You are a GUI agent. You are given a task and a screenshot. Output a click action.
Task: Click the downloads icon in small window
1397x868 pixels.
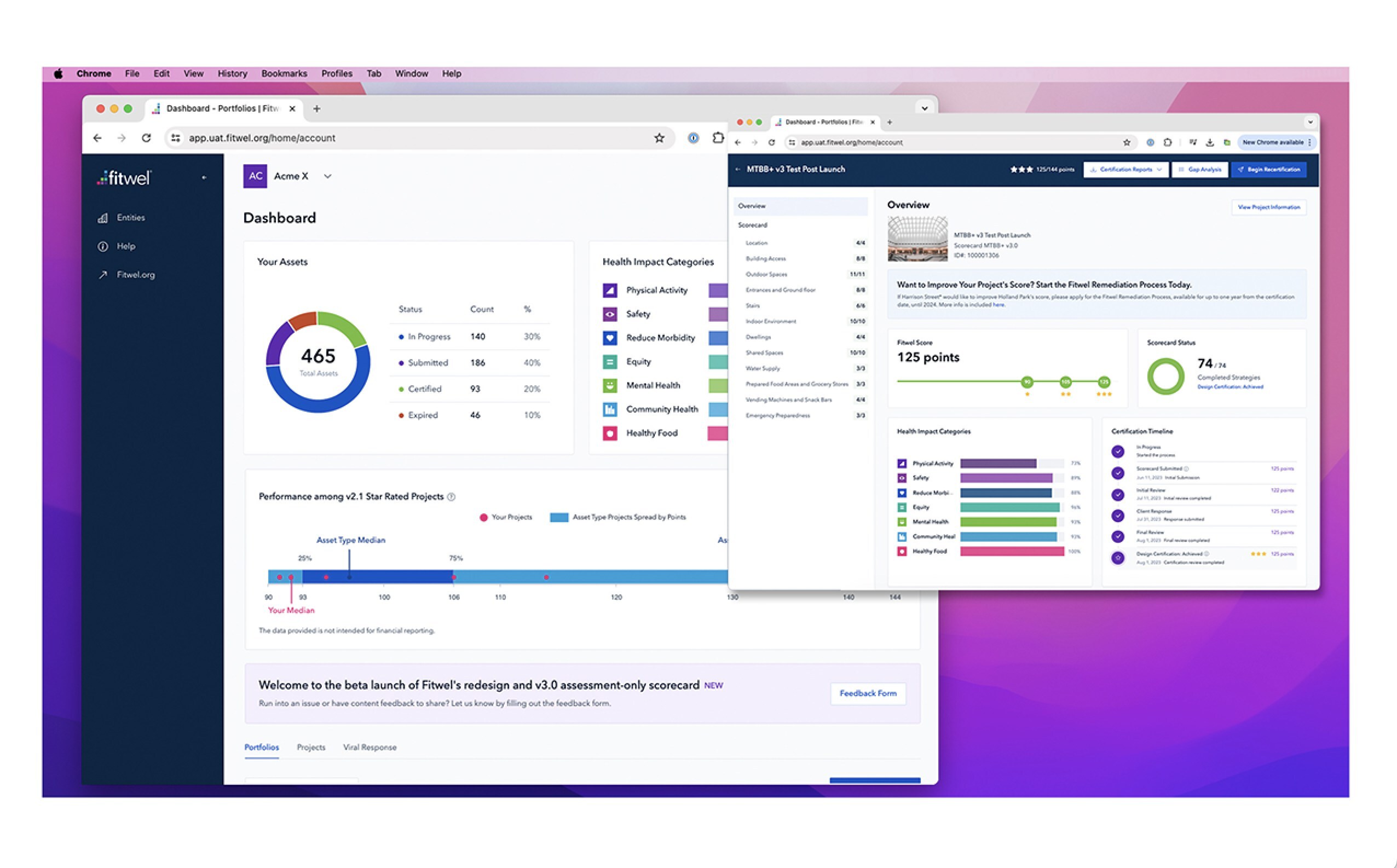tap(1210, 142)
